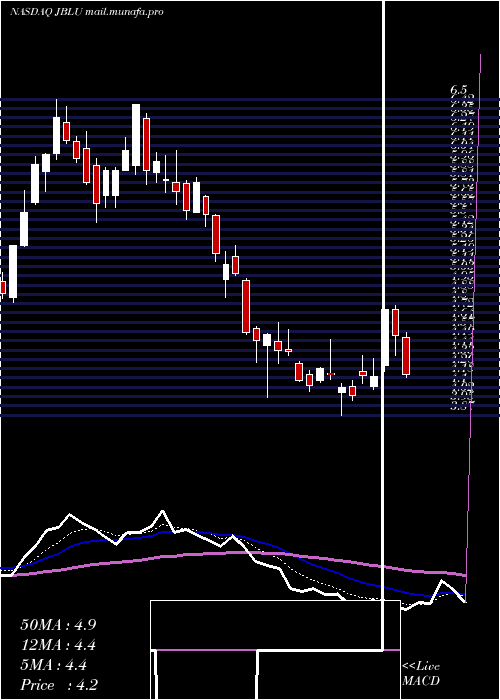The image size is (500, 700).
Task: Select the 50MA : 4.9 legend entry
Action: 58,625
